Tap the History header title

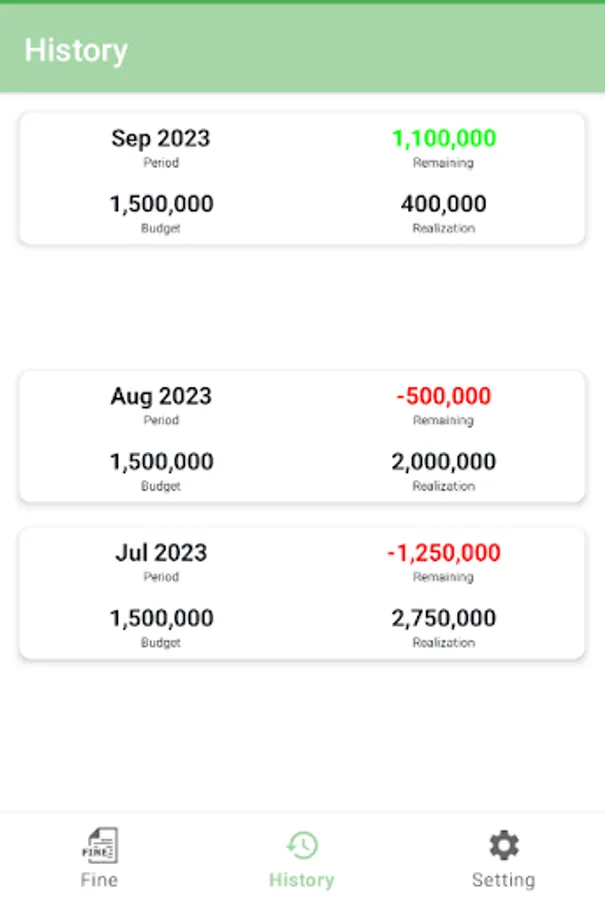click(x=76, y=50)
